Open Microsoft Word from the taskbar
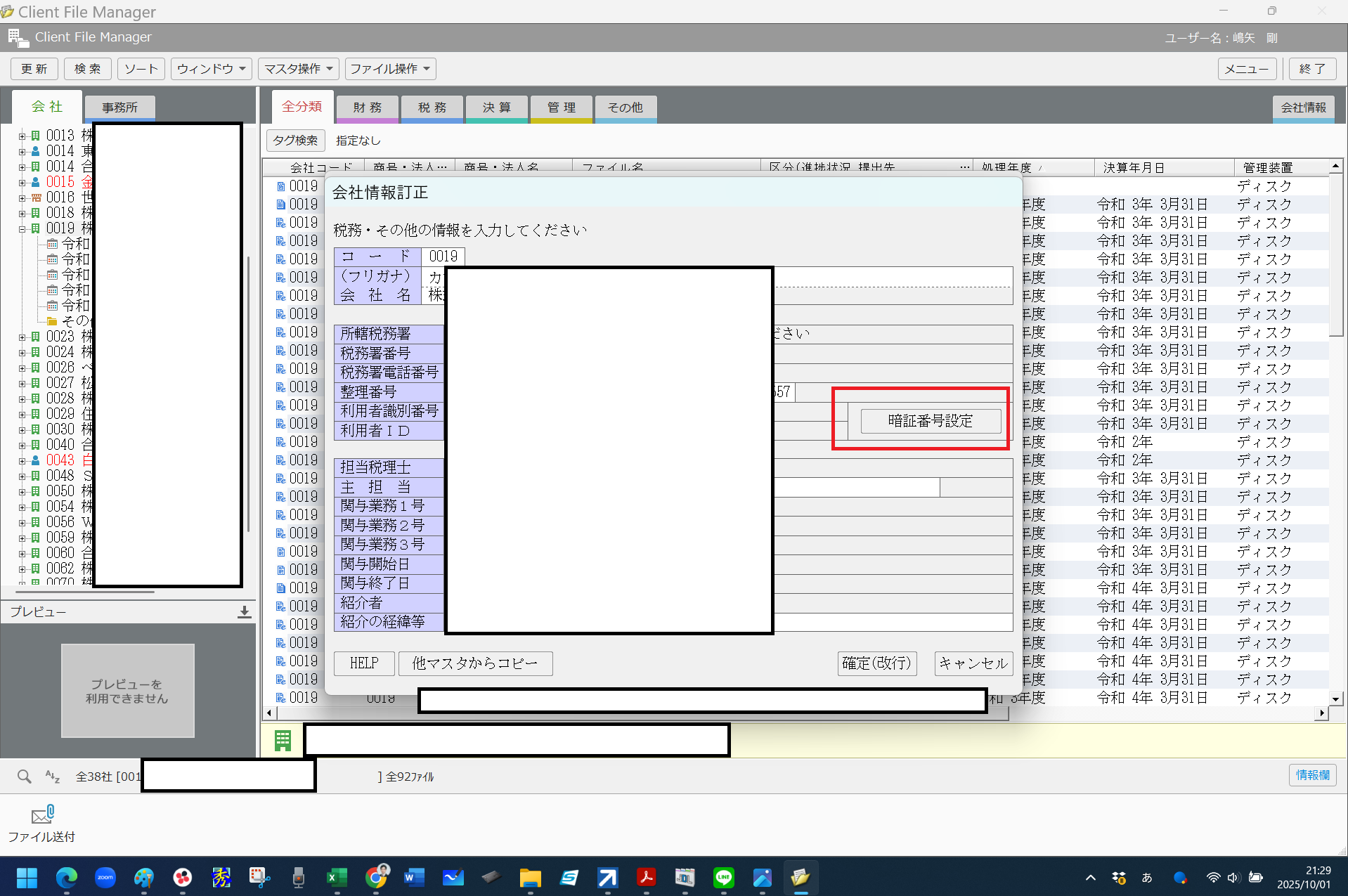 (414, 878)
